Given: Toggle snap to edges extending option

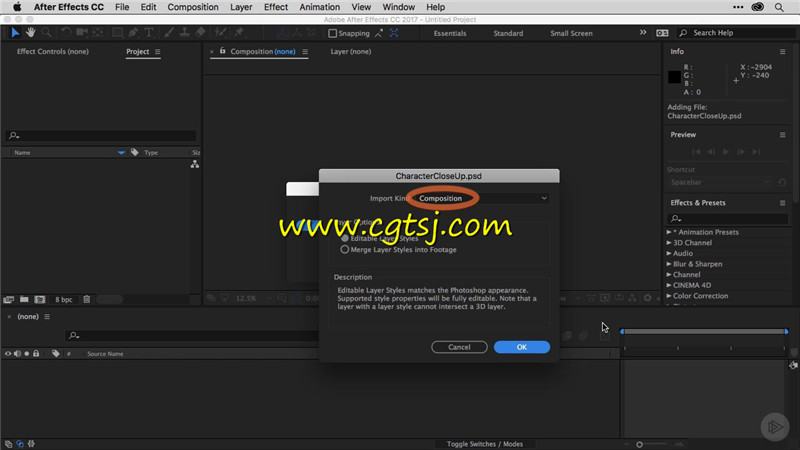Looking at the screenshot, I should point(379,33).
